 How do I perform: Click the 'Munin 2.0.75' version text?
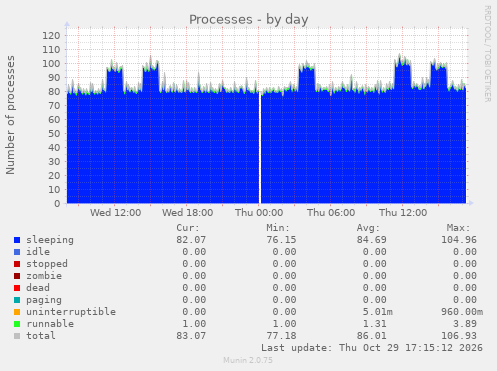[x=248, y=360]
